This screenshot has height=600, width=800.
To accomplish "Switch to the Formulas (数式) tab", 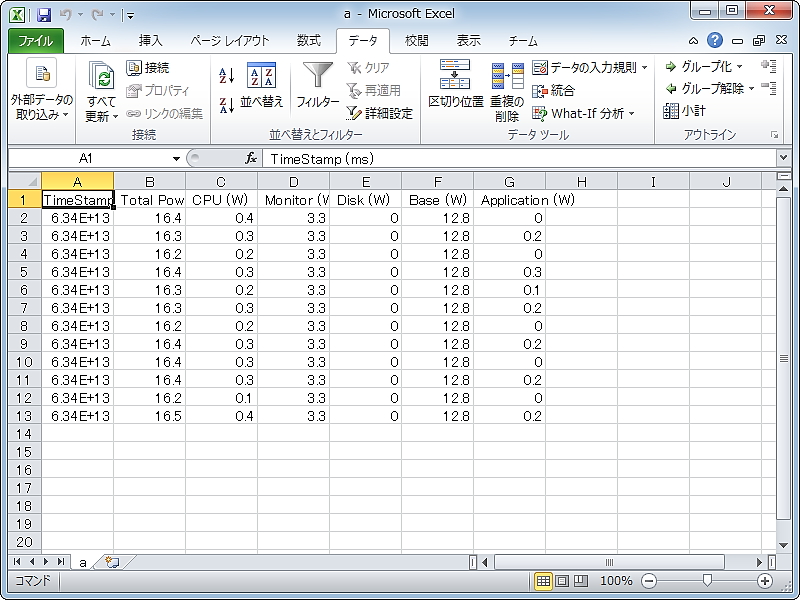I will point(309,41).
